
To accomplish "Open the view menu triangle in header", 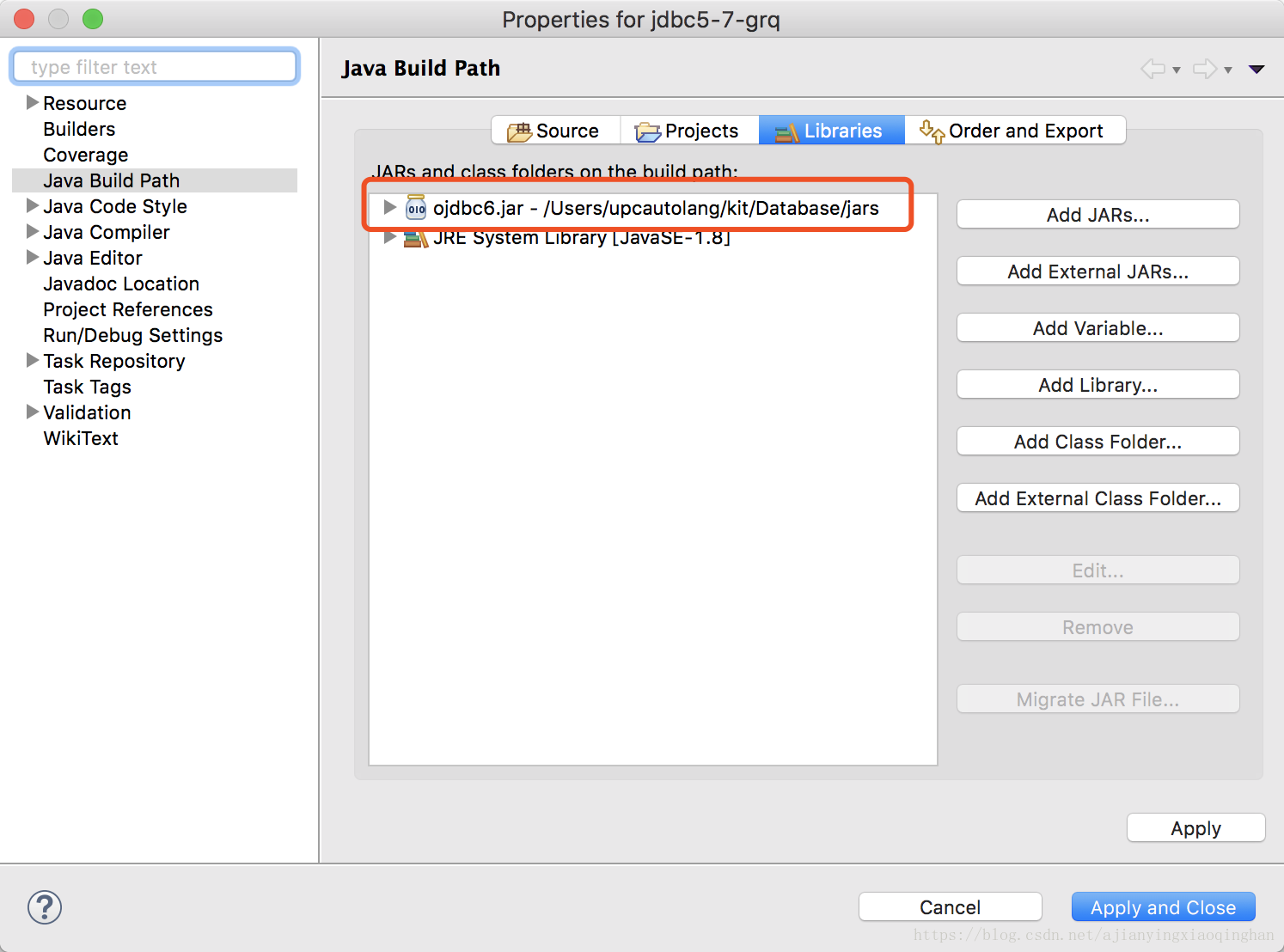I will (x=1256, y=70).
